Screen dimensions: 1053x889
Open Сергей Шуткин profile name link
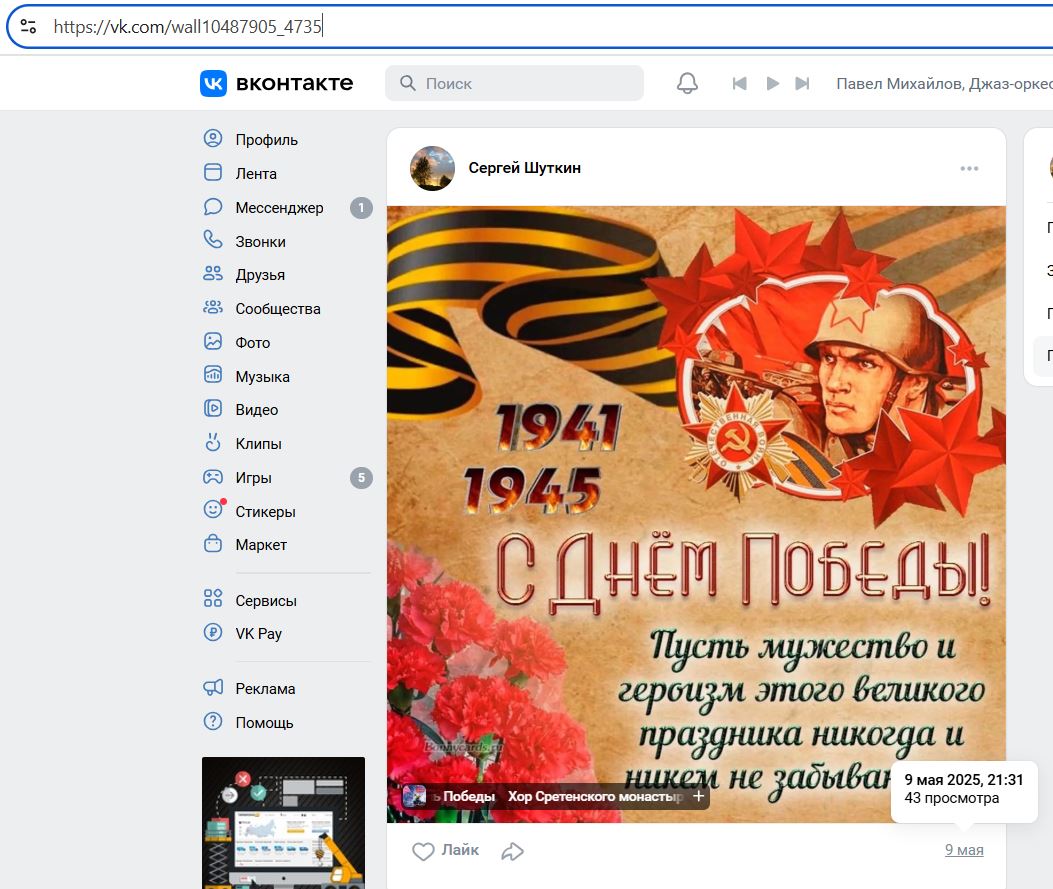[x=524, y=168]
